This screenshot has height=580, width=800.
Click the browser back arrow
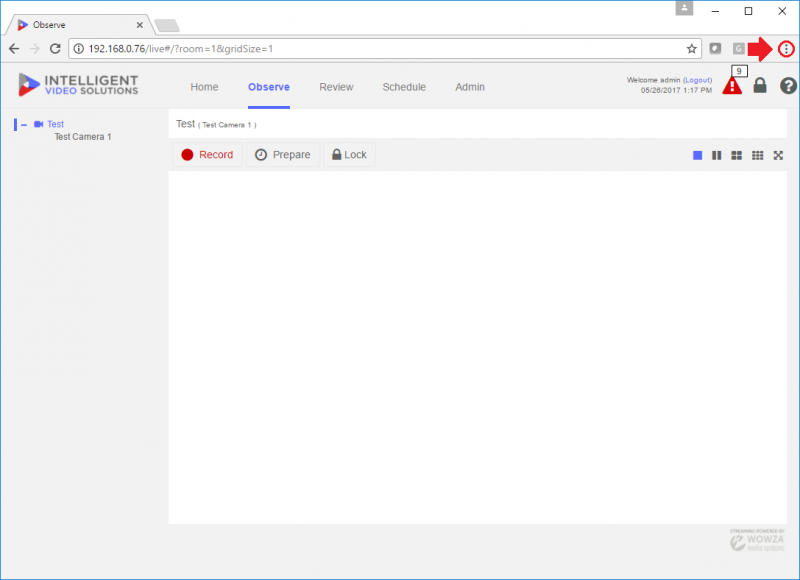14,48
